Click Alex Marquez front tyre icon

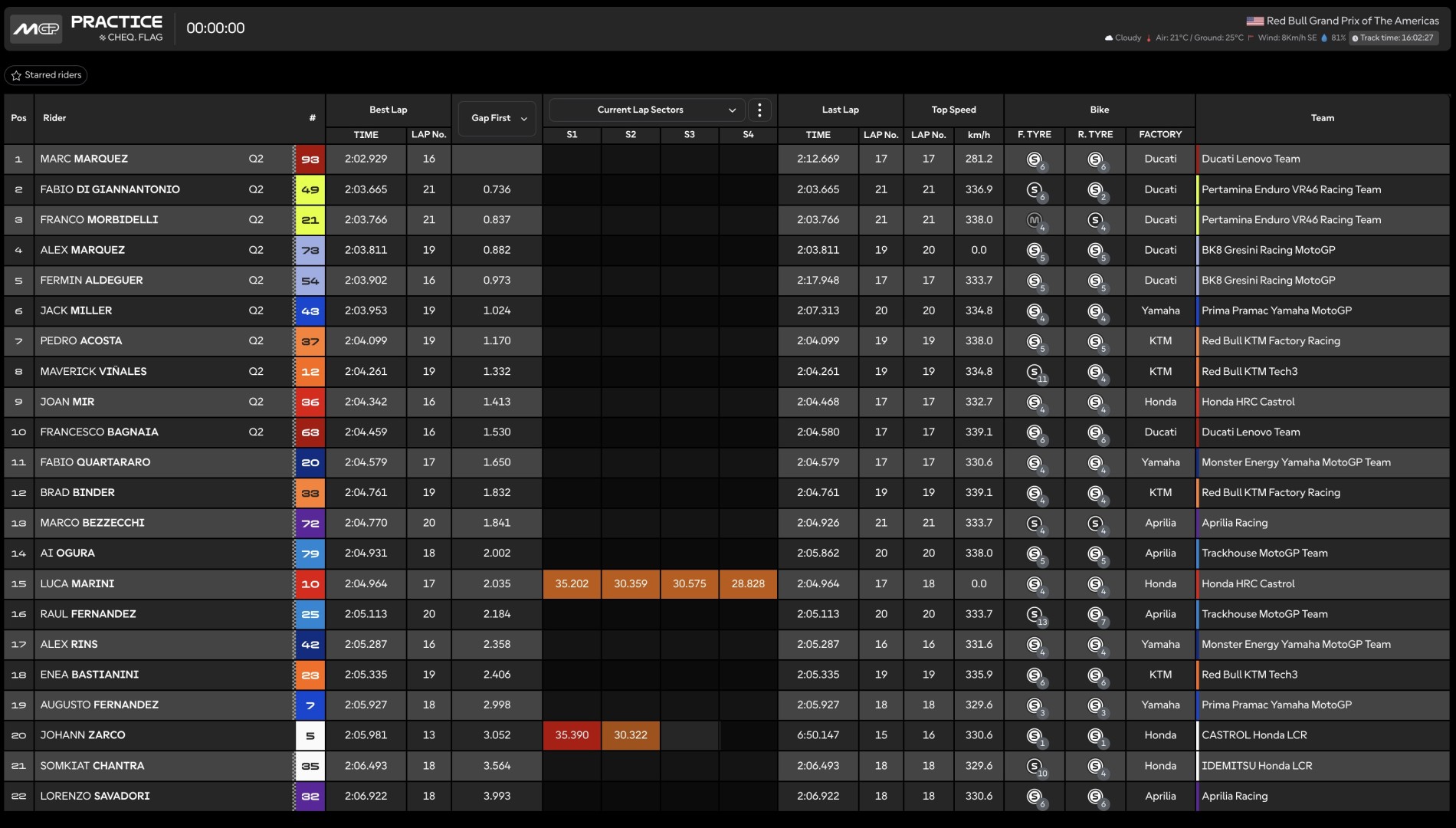point(1035,251)
